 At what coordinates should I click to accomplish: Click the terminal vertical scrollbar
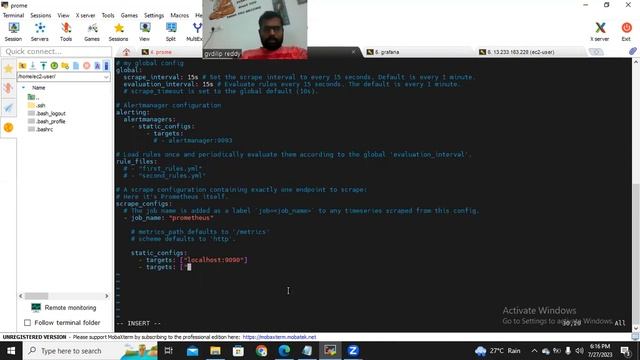pyautogui.click(x=636, y=253)
